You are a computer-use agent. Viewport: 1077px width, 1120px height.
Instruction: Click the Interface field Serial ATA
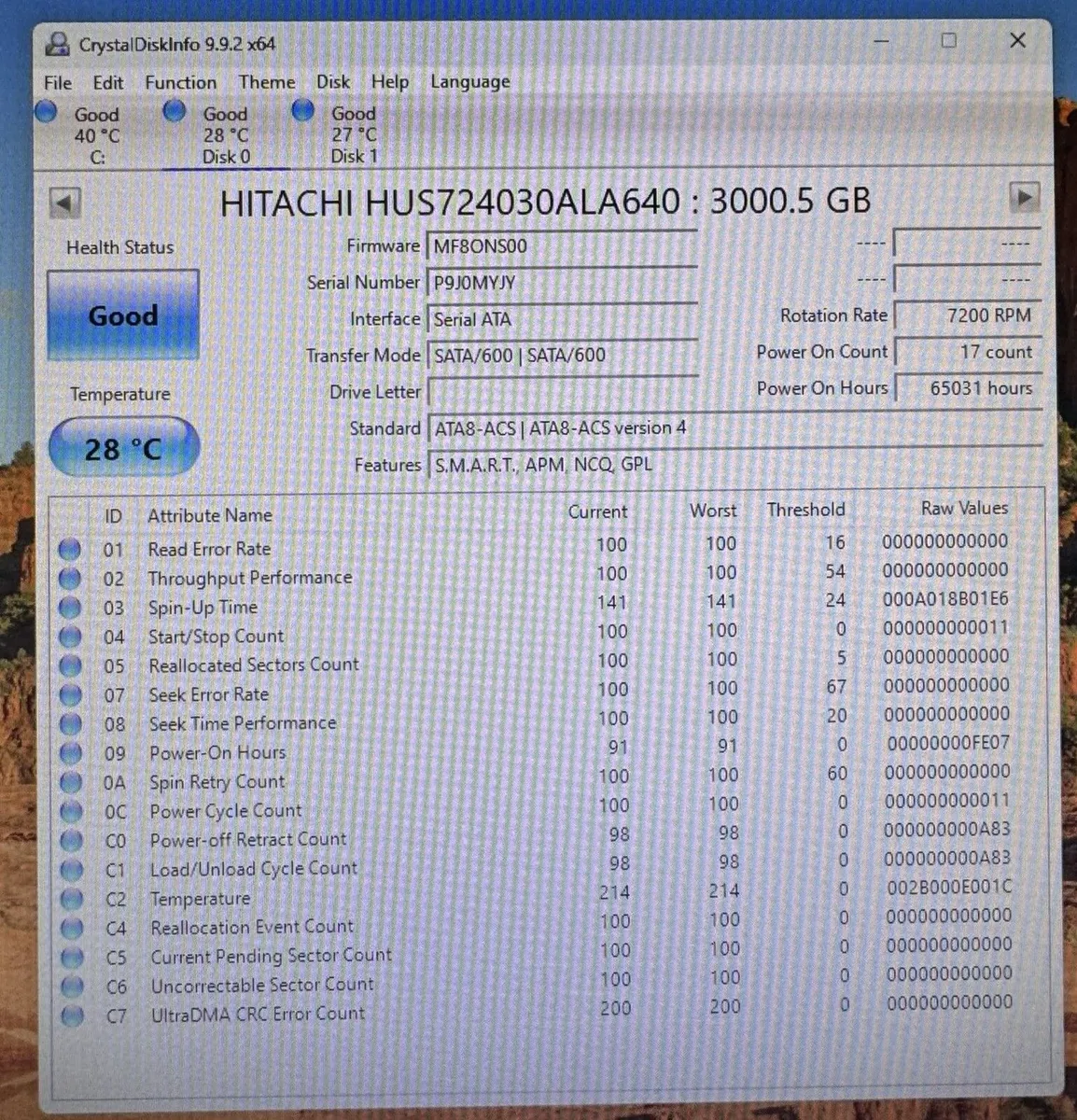pos(562,319)
